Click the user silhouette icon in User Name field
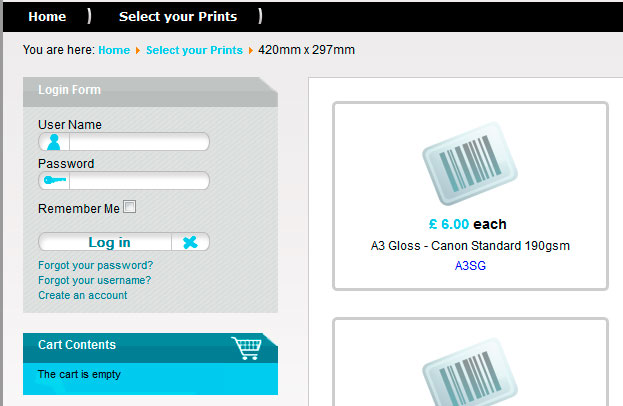This screenshot has height=406, width=623. click(x=54, y=142)
